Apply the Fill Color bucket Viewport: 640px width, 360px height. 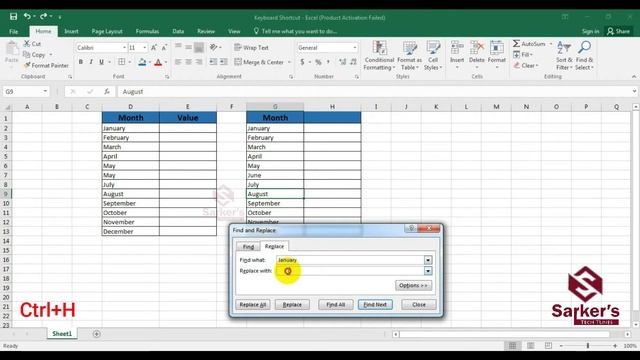pos(142,62)
